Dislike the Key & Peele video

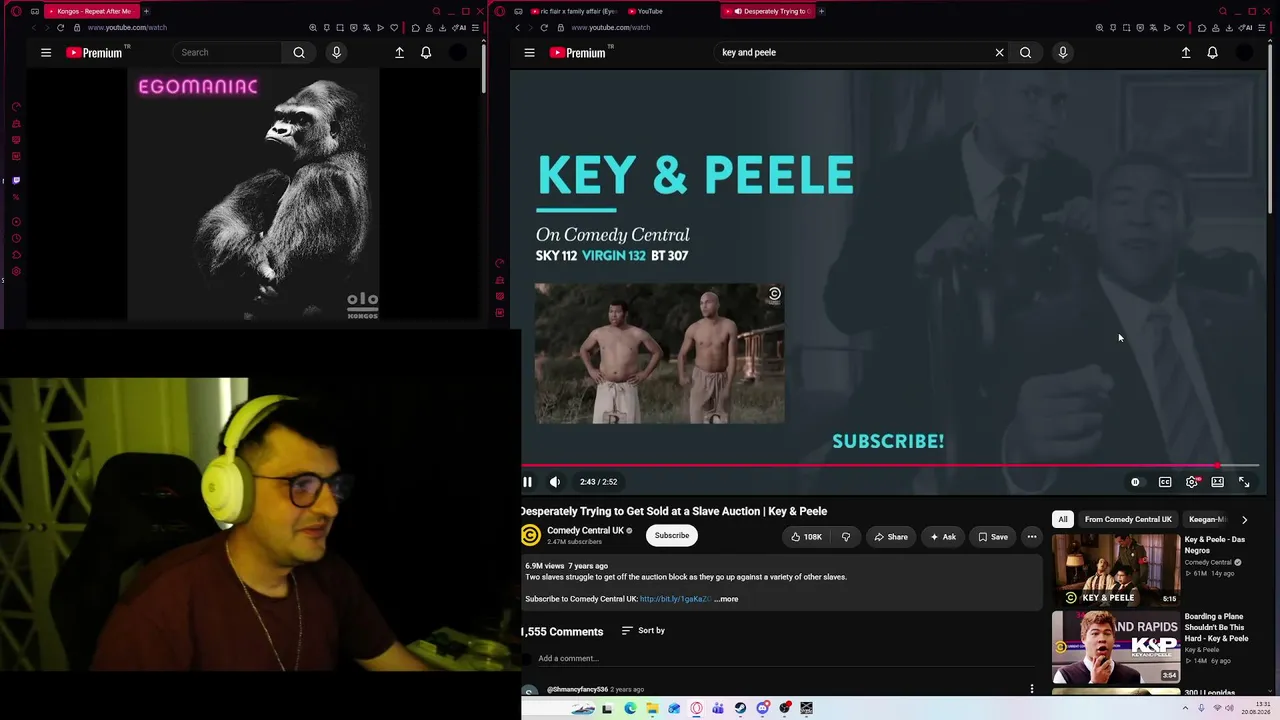tap(846, 537)
